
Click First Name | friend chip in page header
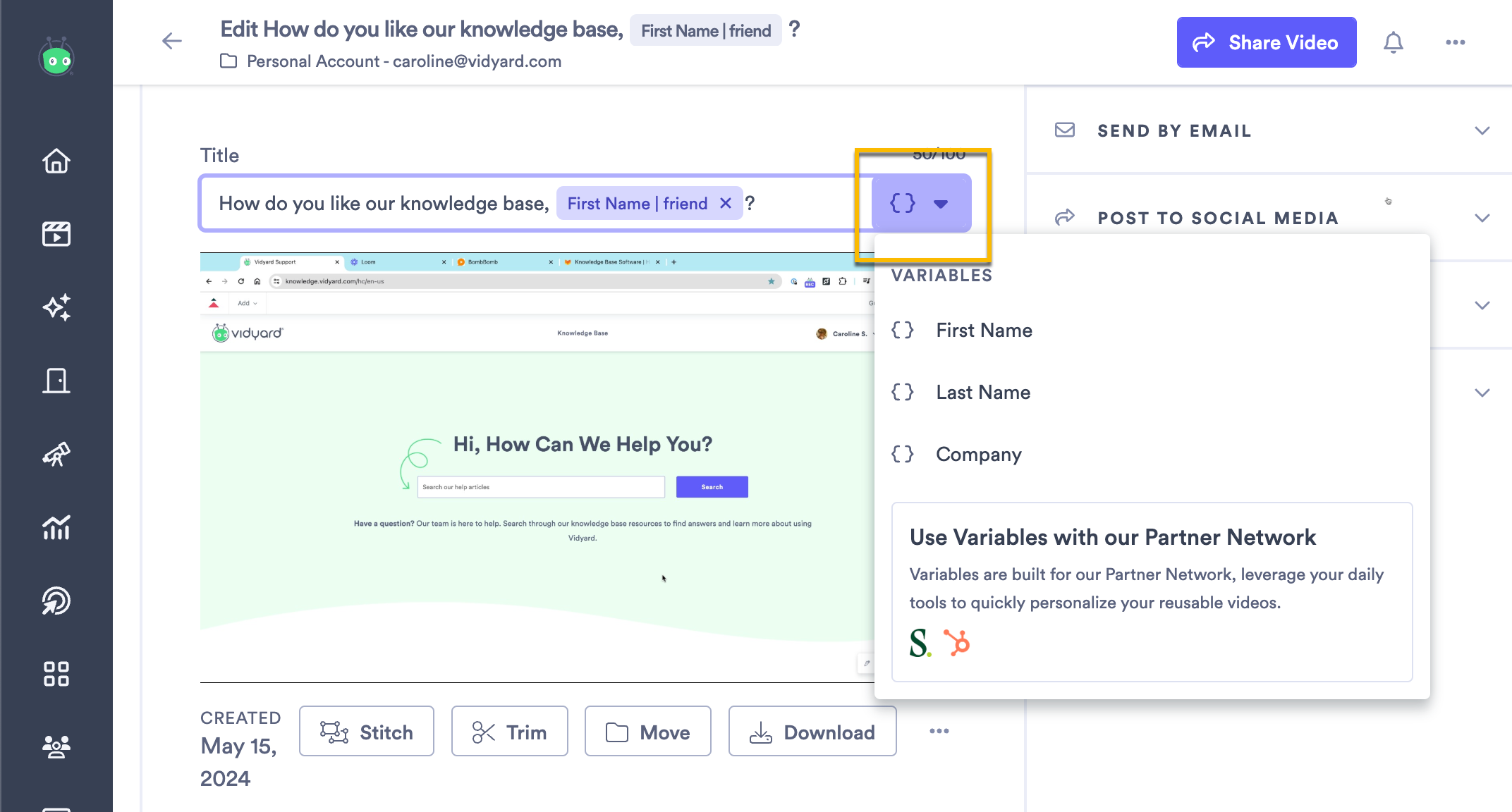706,30
